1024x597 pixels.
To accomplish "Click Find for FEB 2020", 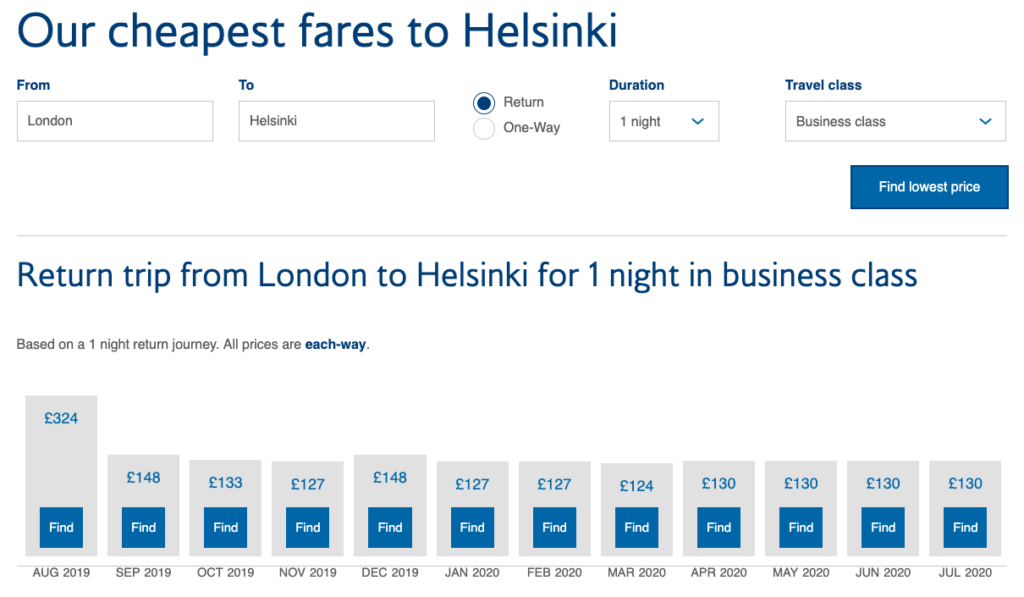I will click(554, 527).
